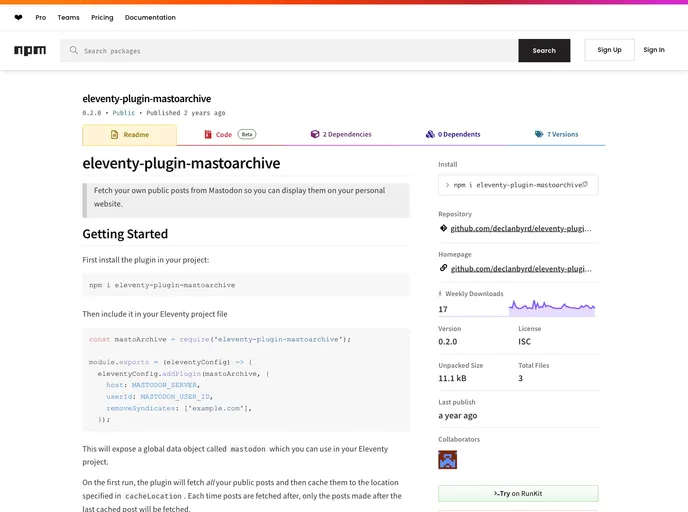Click the Try on RunKit button
Viewport: 688px width, 512px height.
(x=518, y=494)
